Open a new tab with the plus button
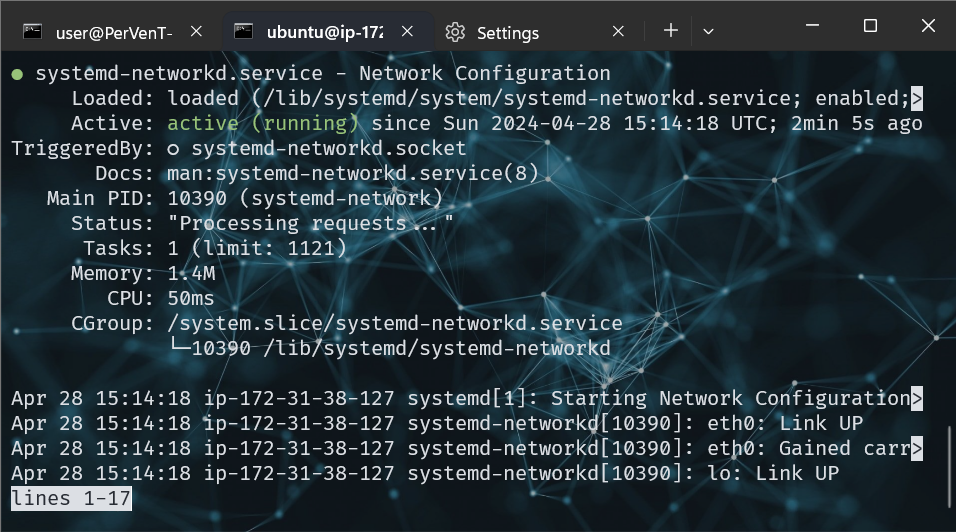Screen dimensions: 956x532 tap(671, 31)
